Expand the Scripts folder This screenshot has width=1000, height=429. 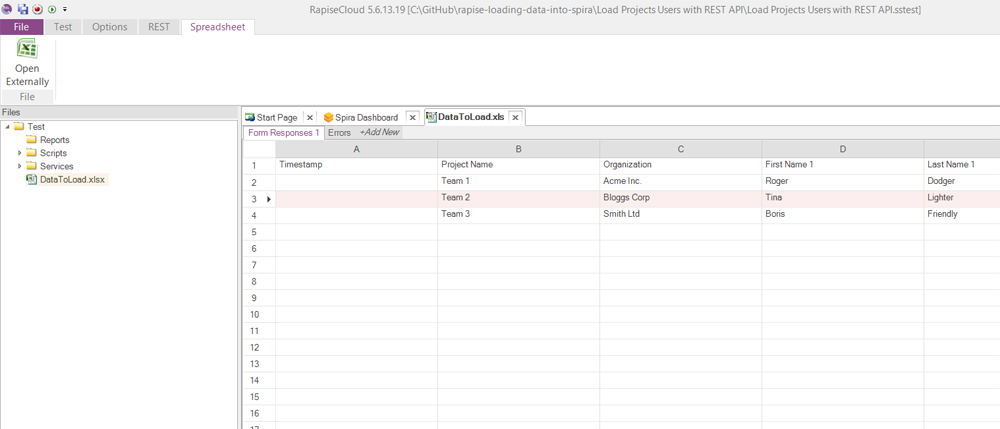(x=19, y=153)
